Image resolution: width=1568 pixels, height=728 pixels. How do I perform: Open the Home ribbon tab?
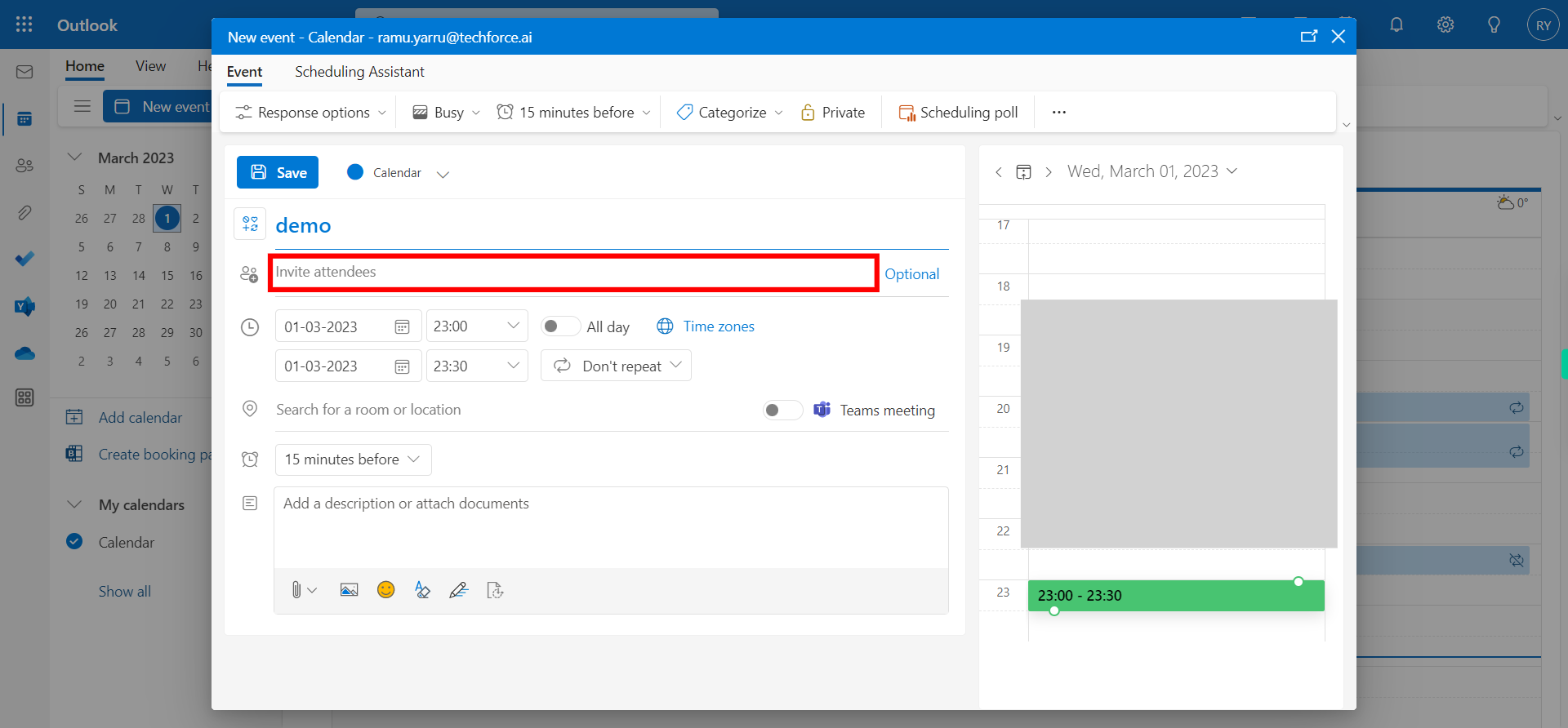[x=85, y=66]
